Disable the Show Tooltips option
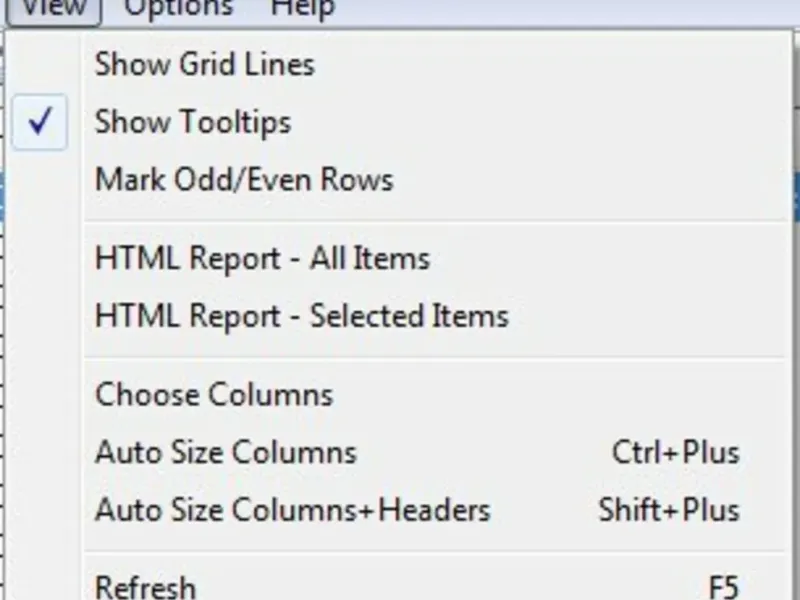Viewport: 800px width, 600px height. (x=192, y=123)
